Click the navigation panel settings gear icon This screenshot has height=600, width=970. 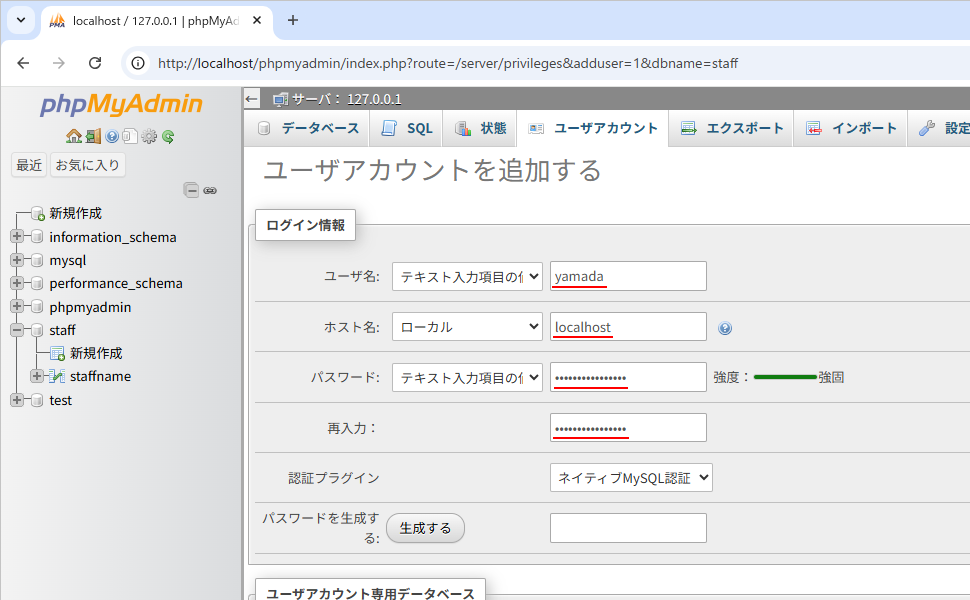point(147,137)
